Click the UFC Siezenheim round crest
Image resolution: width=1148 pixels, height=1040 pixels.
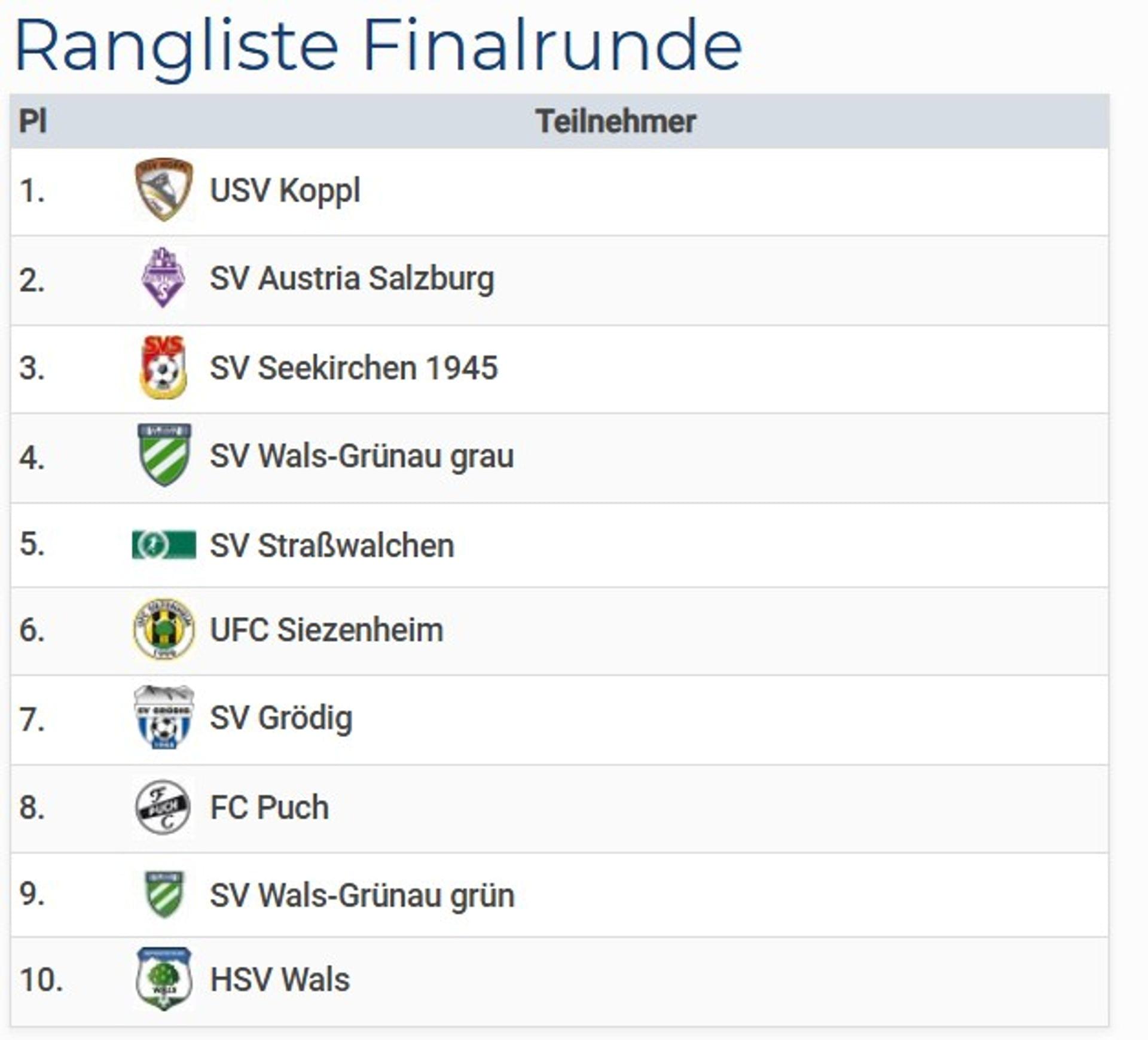(x=164, y=629)
